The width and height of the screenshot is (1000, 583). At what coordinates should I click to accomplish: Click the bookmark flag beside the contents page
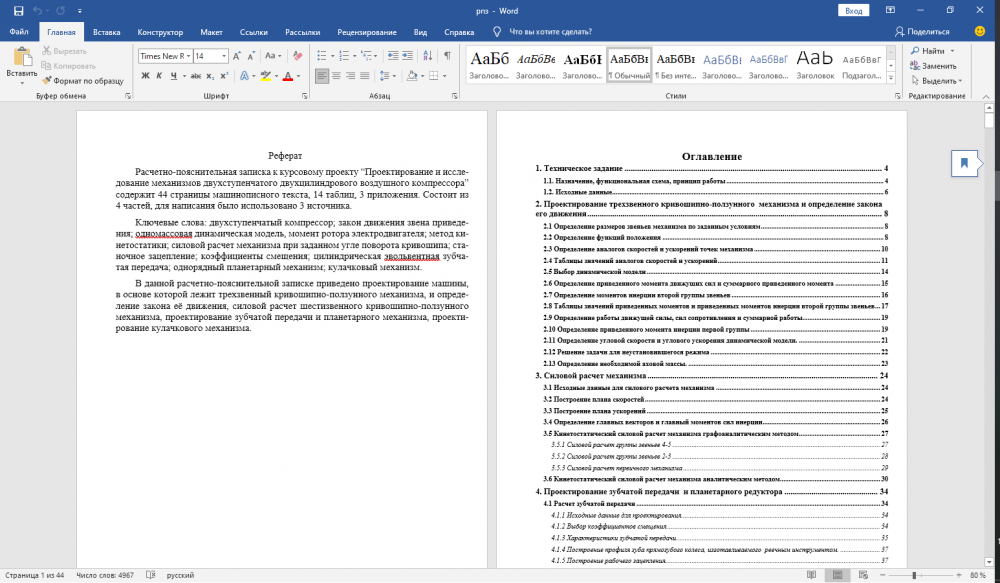[964, 163]
